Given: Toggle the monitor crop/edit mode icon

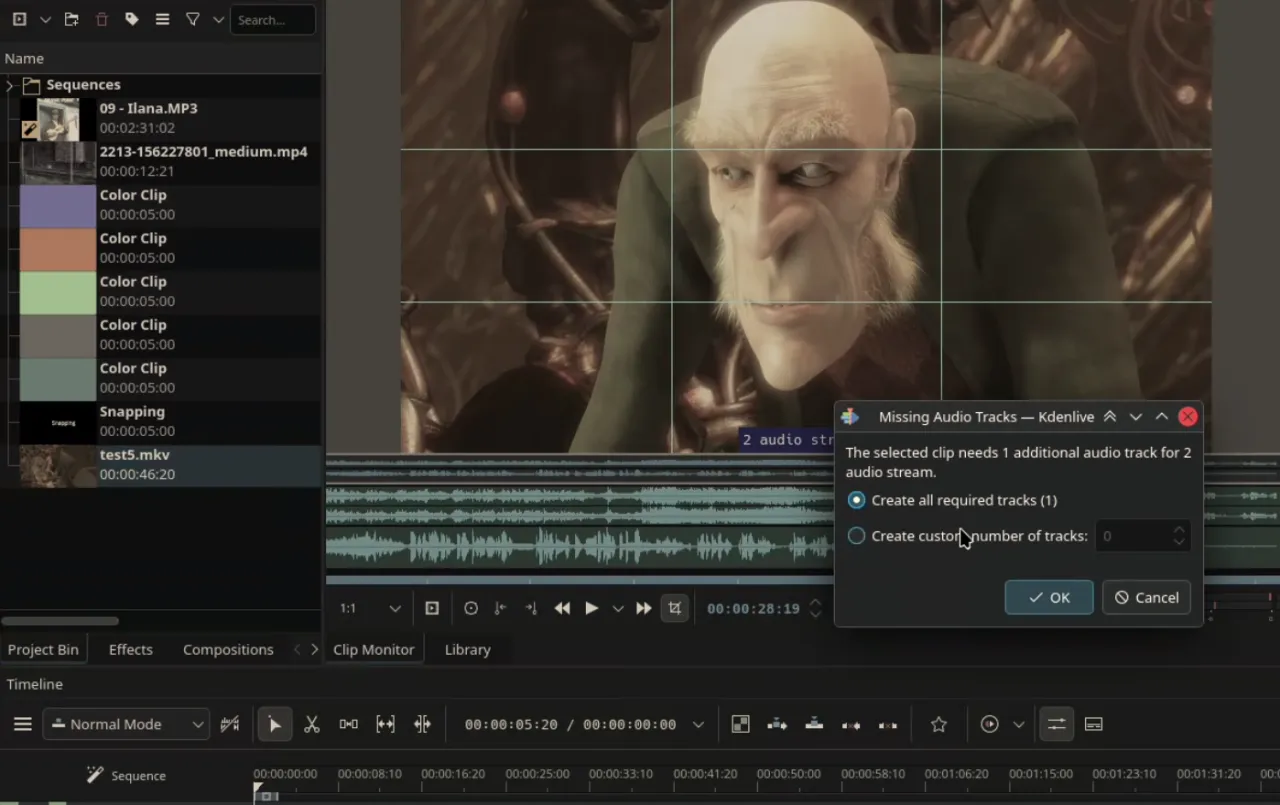Looking at the screenshot, I should pos(675,608).
